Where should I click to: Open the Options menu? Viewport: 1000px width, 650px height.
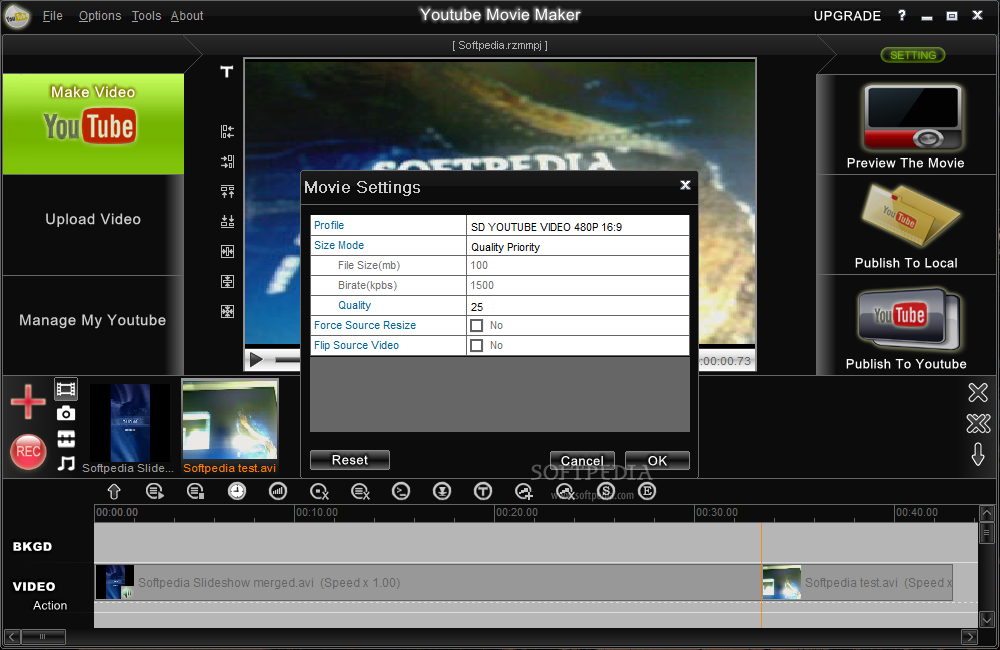99,15
